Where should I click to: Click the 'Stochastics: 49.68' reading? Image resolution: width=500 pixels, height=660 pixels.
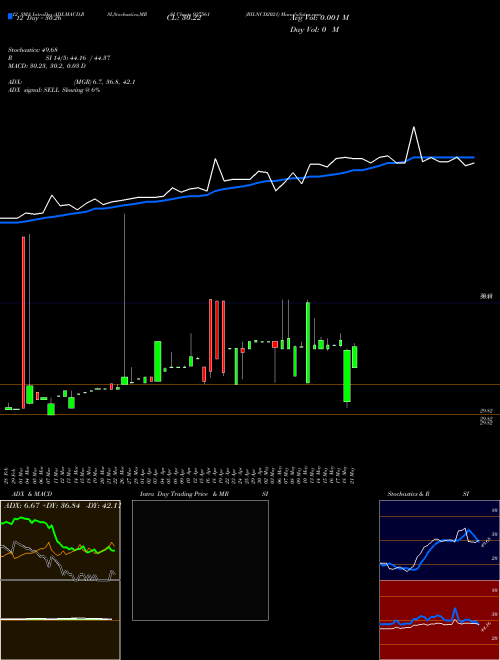point(32,50)
